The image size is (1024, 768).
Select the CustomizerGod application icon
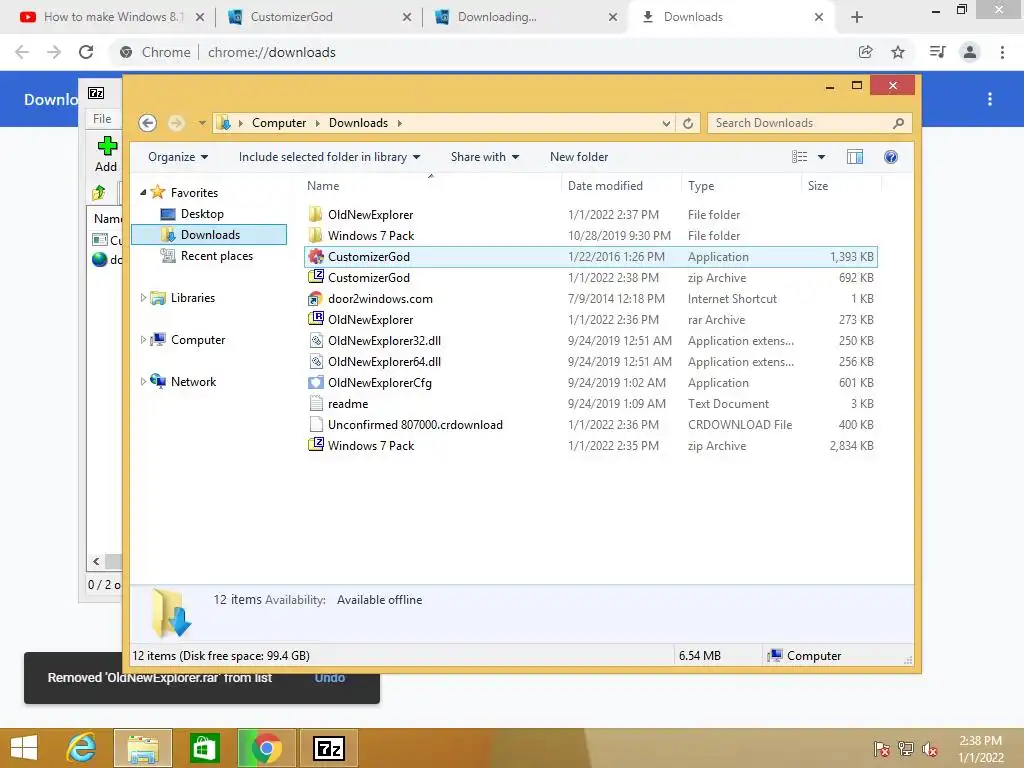tap(316, 257)
